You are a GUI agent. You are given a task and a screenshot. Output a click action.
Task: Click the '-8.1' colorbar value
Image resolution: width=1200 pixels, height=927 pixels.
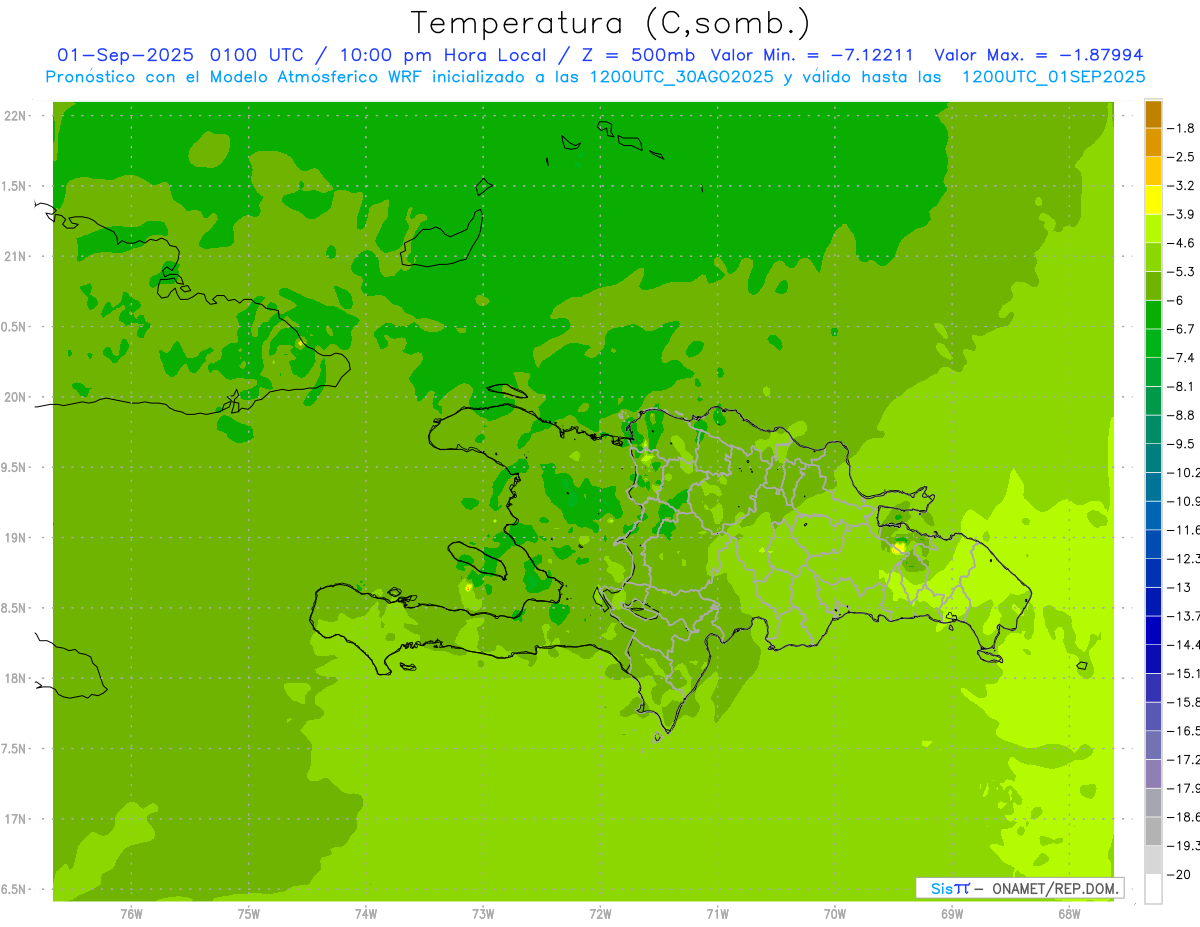click(1182, 386)
